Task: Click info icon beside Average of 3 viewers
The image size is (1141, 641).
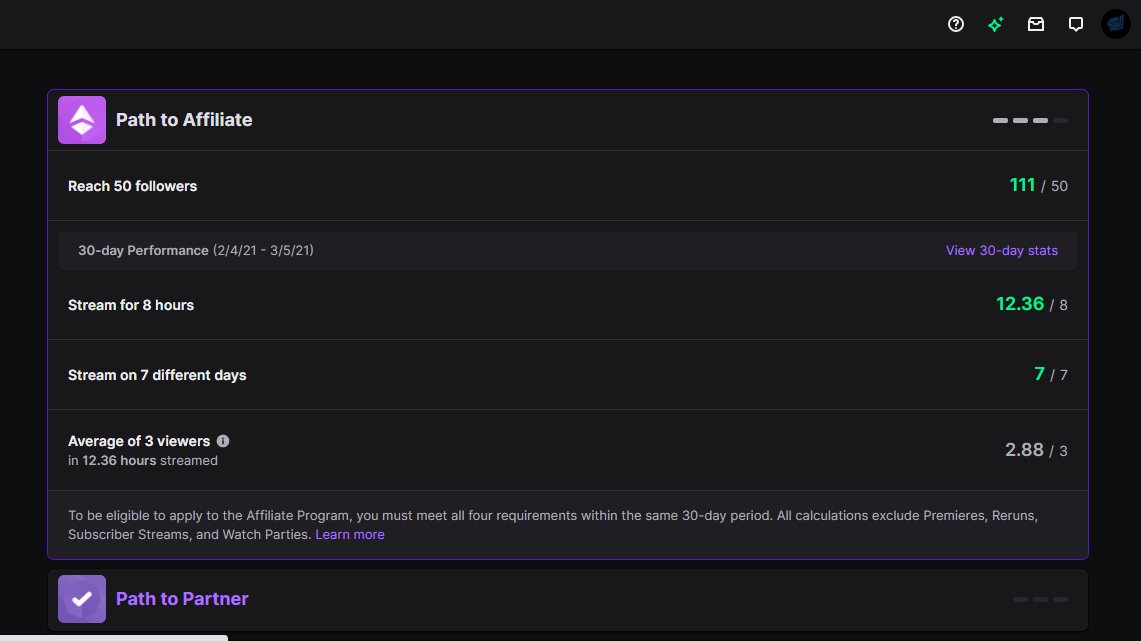Action: click(x=223, y=441)
